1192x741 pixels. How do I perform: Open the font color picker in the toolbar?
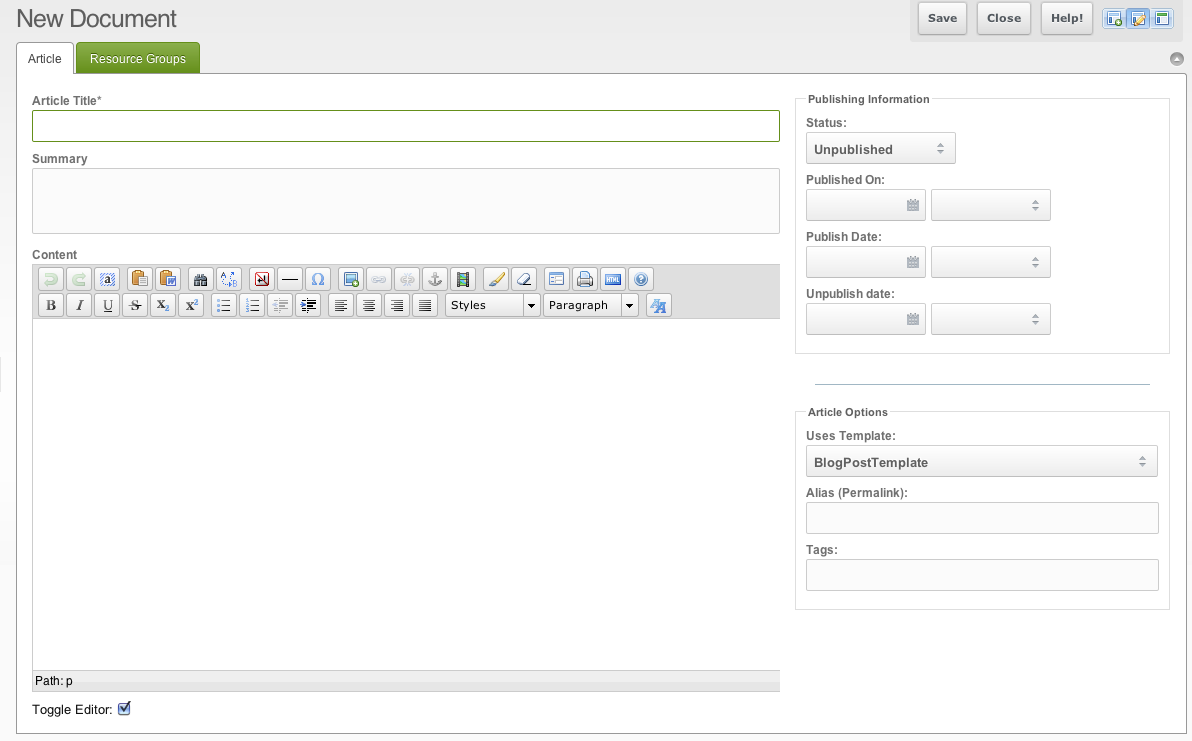[657, 305]
